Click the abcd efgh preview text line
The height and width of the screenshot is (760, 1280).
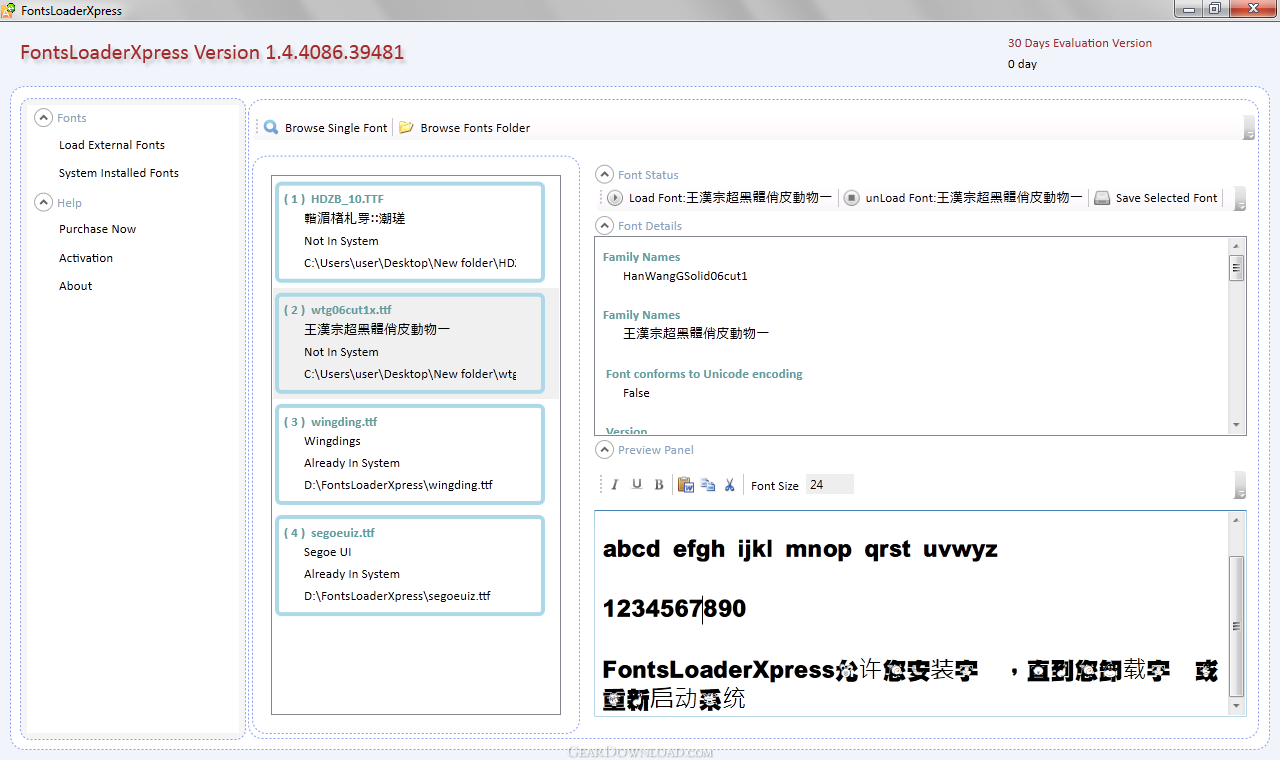[800, 549]
